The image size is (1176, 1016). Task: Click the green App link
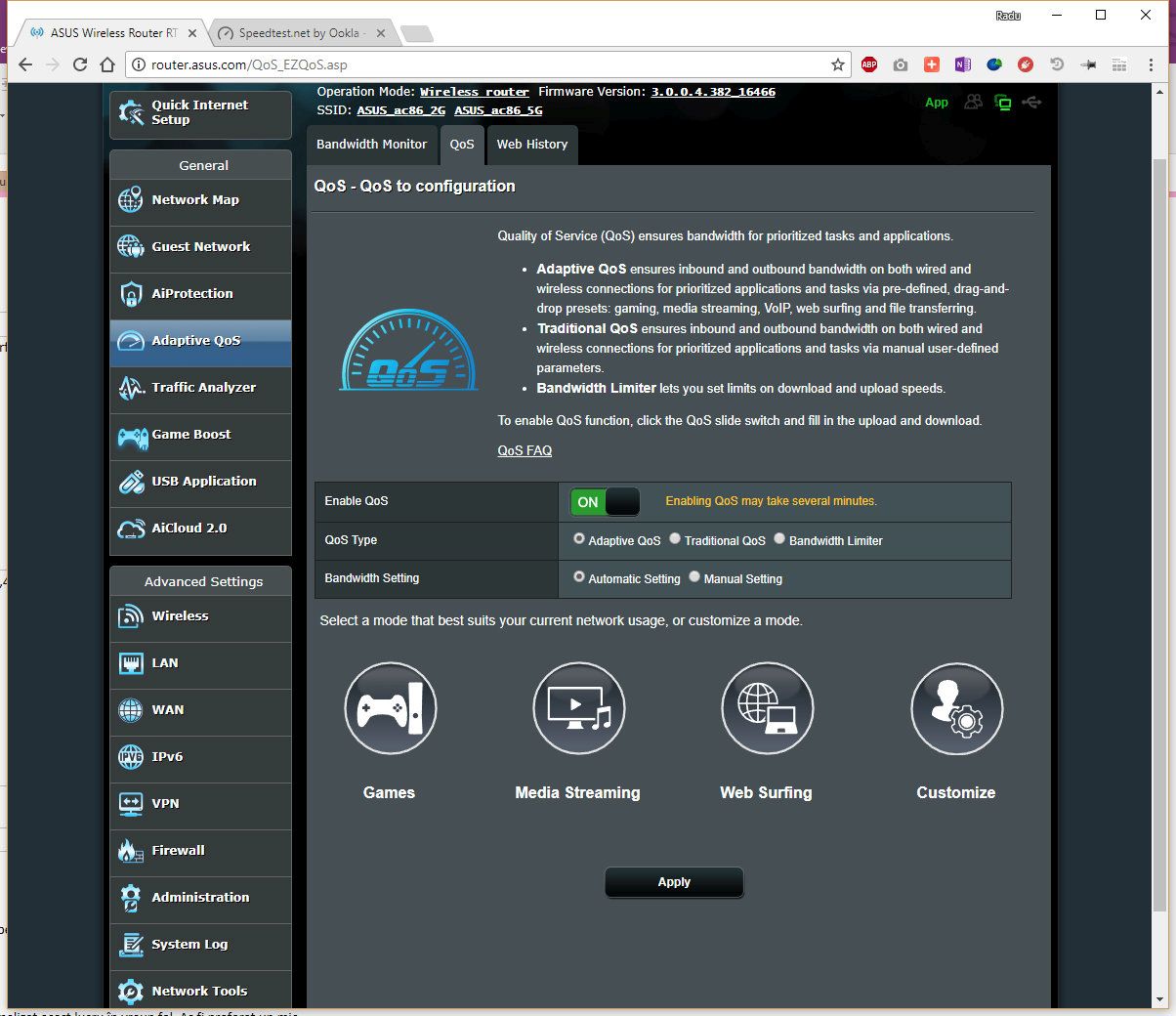[937, 103]
